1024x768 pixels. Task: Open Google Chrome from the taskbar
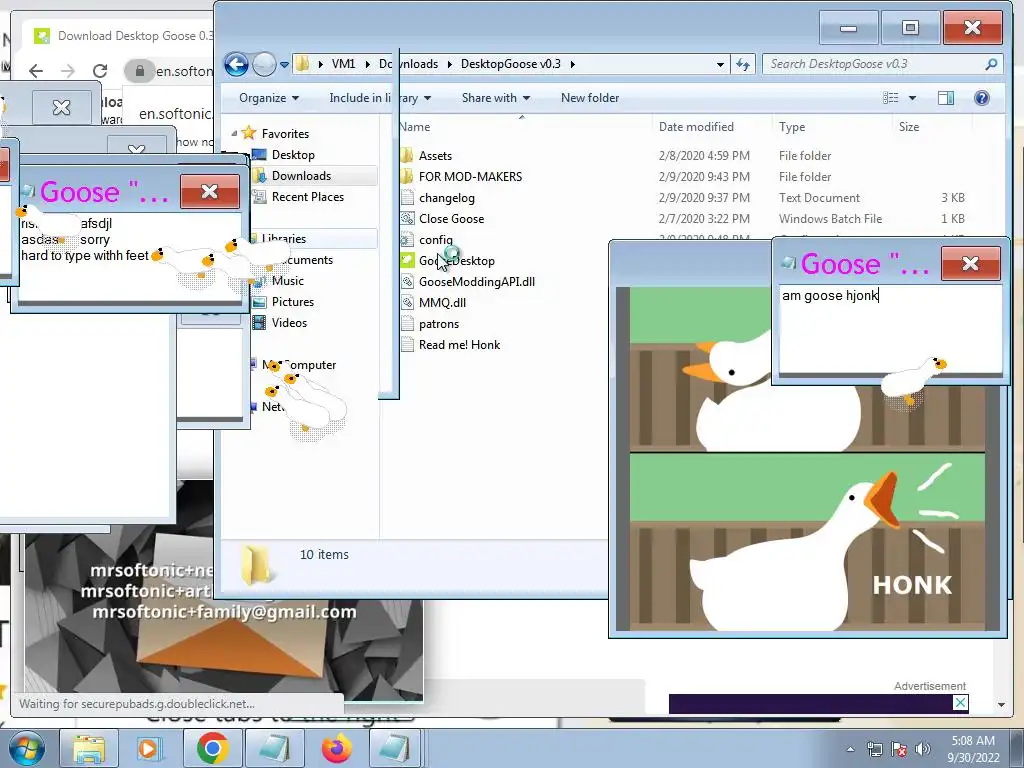point(212,749)
